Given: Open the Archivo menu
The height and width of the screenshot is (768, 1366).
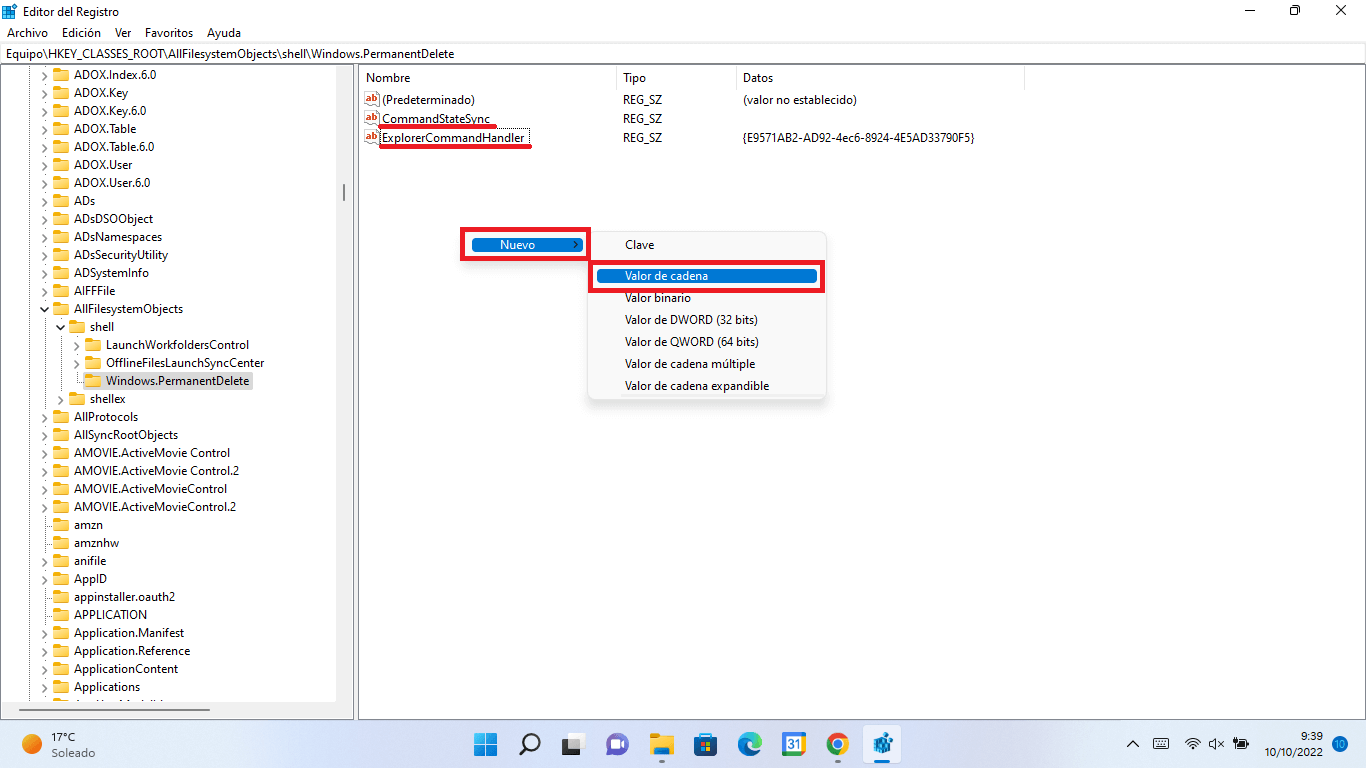Looking at the screenshot, I should tap(27, 33).
